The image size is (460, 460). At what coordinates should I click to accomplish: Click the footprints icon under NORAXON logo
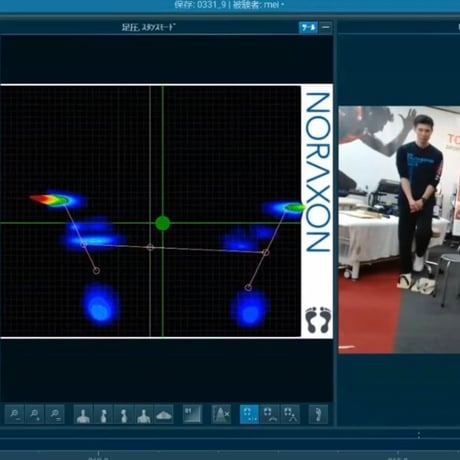click(318, 319)
